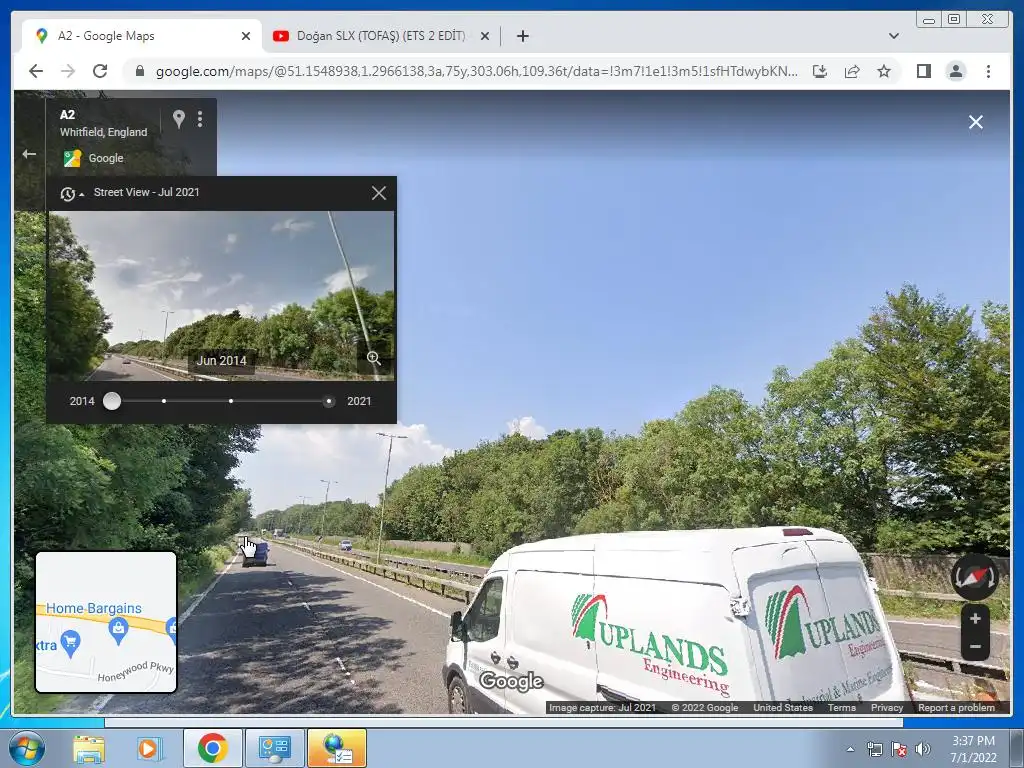Click the install app icon in address bar

820,71
